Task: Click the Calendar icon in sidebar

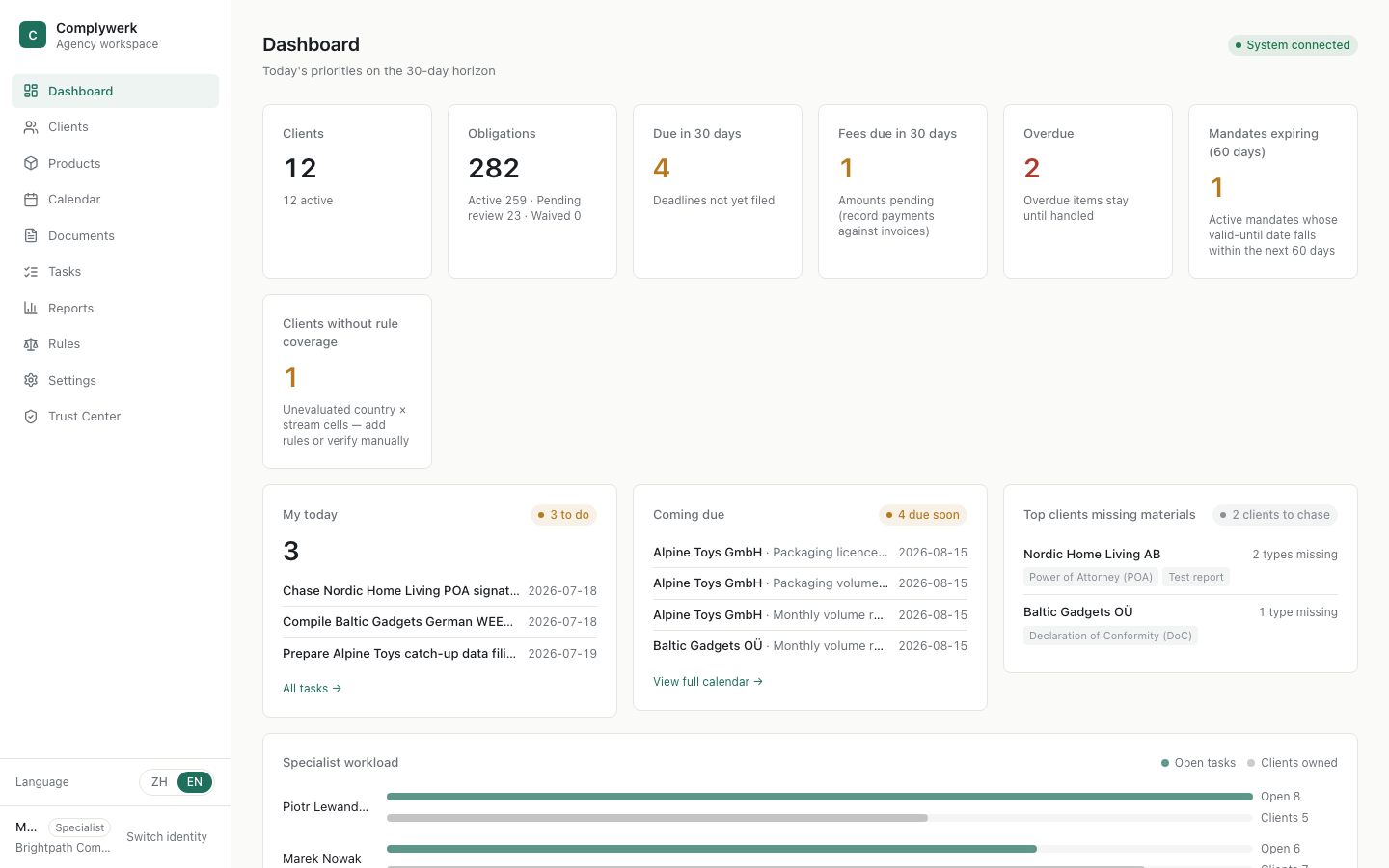Action: point(31,200)
